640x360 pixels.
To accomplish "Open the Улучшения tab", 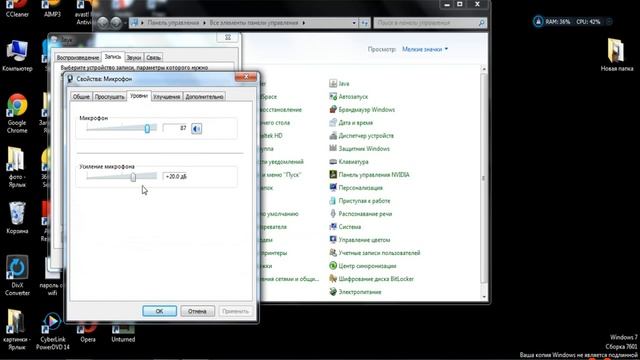I will pos(167,97).
